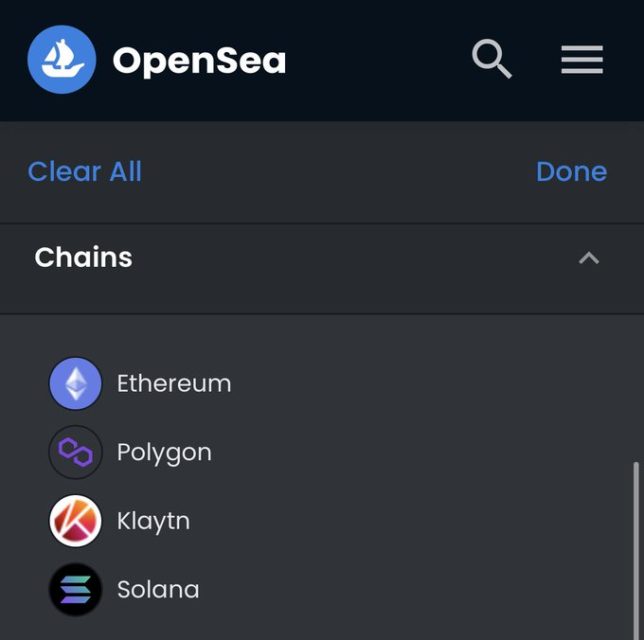Click the Klaytn red logo icon

click(75, 520)
